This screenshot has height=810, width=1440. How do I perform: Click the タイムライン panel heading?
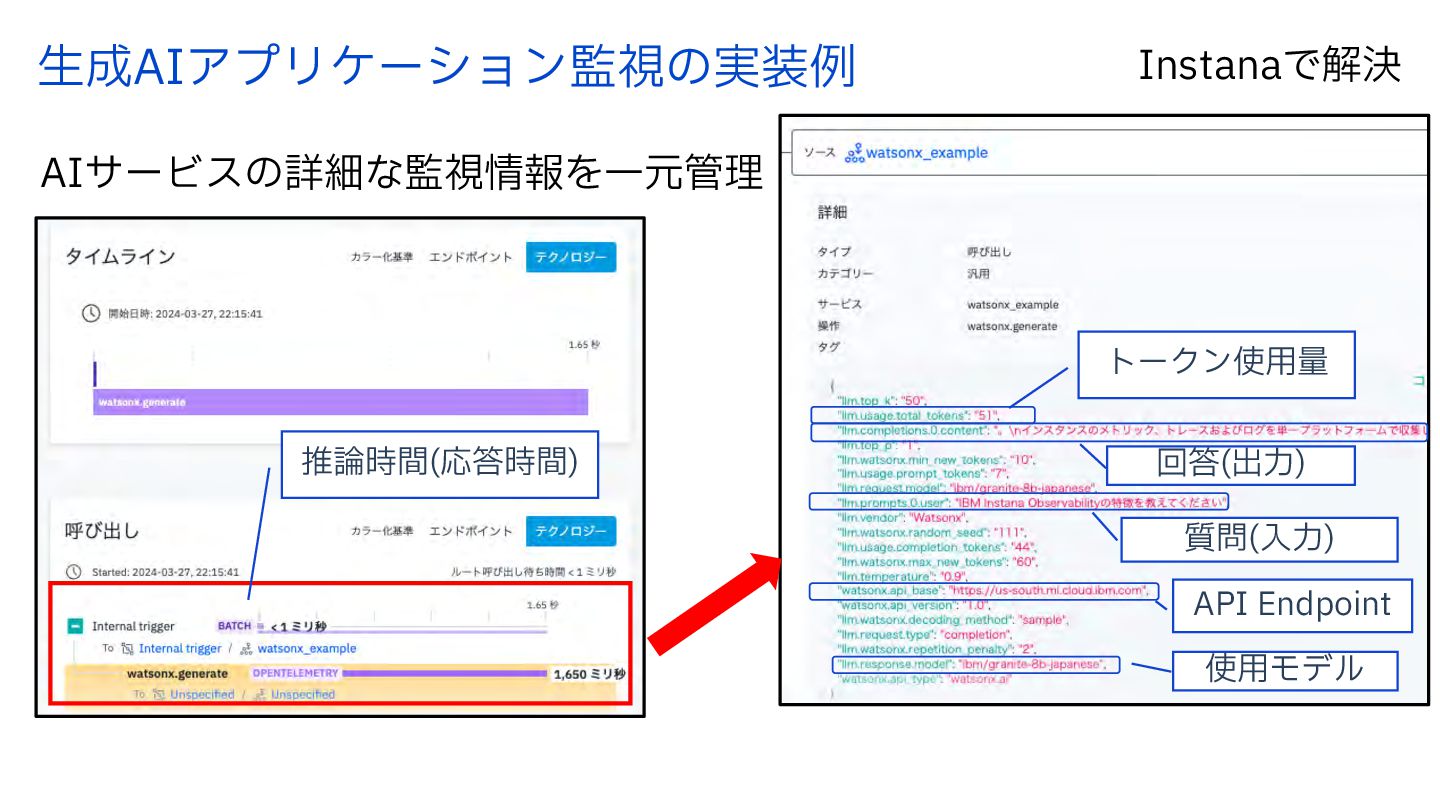[121, 256]
